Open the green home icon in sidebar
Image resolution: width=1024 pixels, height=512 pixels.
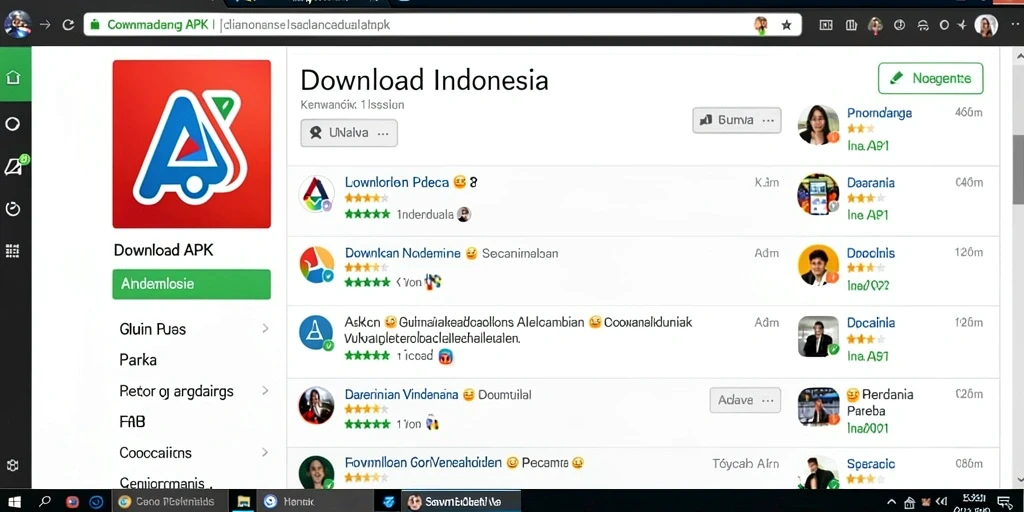(12, 78)
